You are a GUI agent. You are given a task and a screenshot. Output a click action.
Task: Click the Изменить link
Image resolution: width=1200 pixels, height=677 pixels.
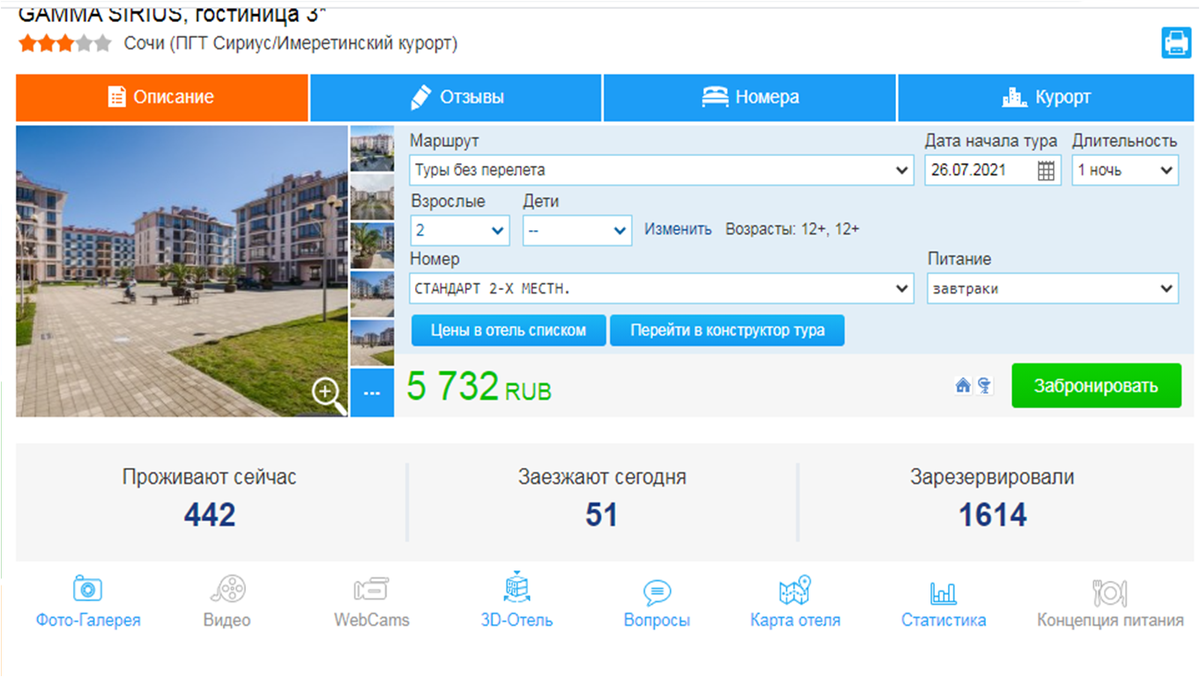pos(678,229)
